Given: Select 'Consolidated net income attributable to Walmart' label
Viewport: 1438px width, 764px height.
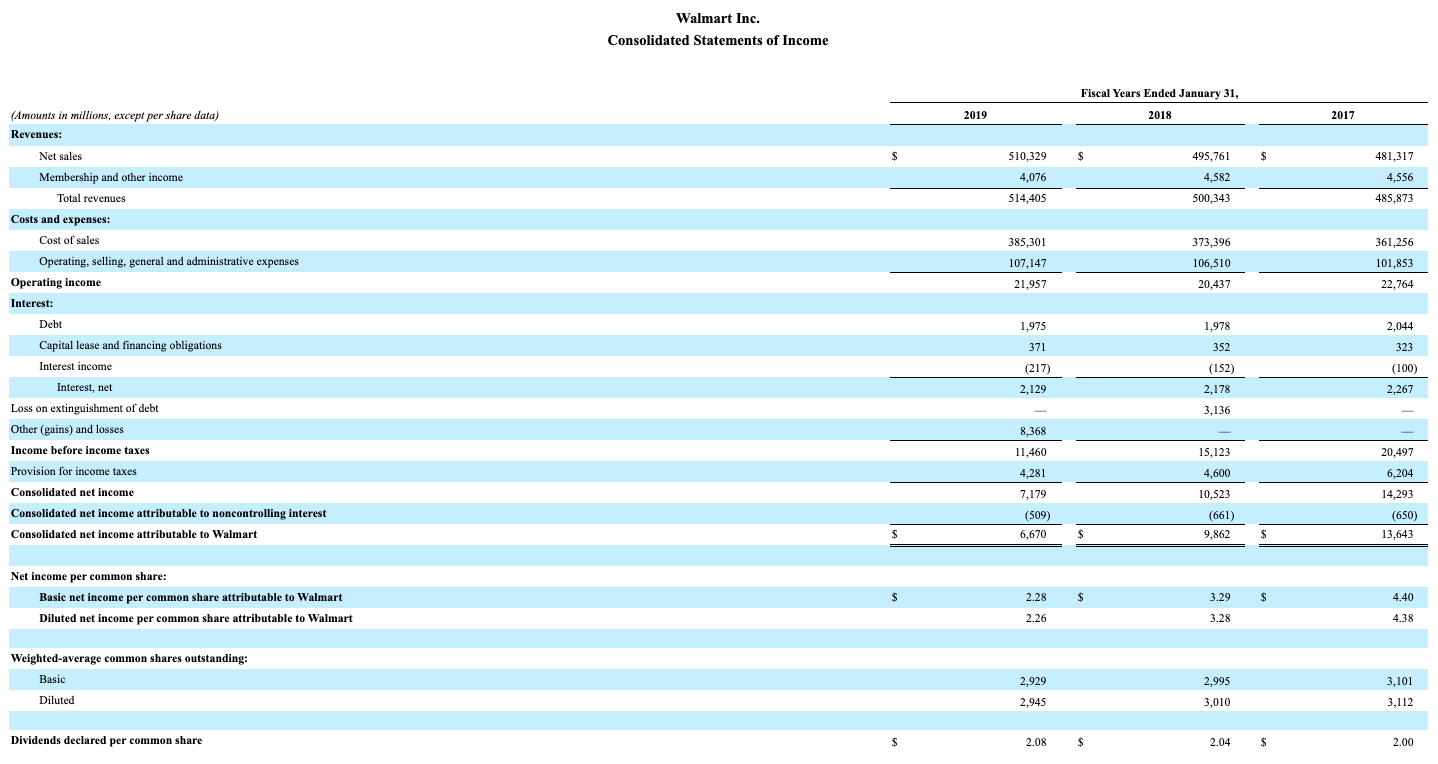Looking at the screenshot, I should coord(134,534).
